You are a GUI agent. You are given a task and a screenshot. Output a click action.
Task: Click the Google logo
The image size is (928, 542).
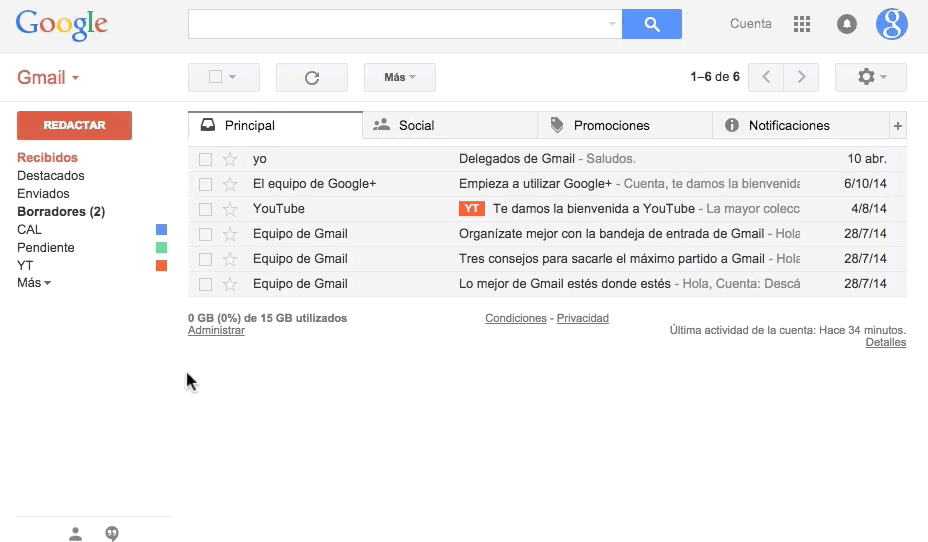coord(62,25)
